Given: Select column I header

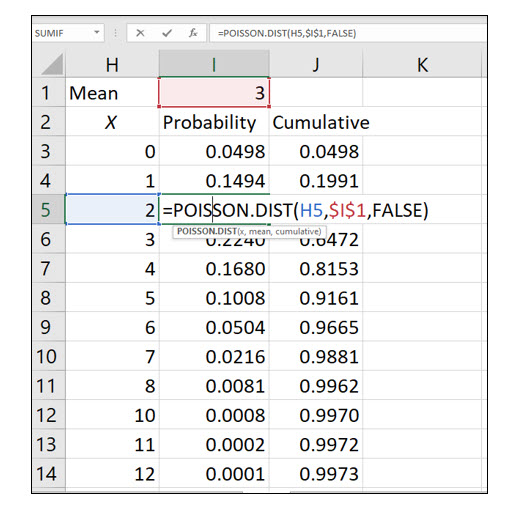Looking at the screenshot, I should pos(214,64).
